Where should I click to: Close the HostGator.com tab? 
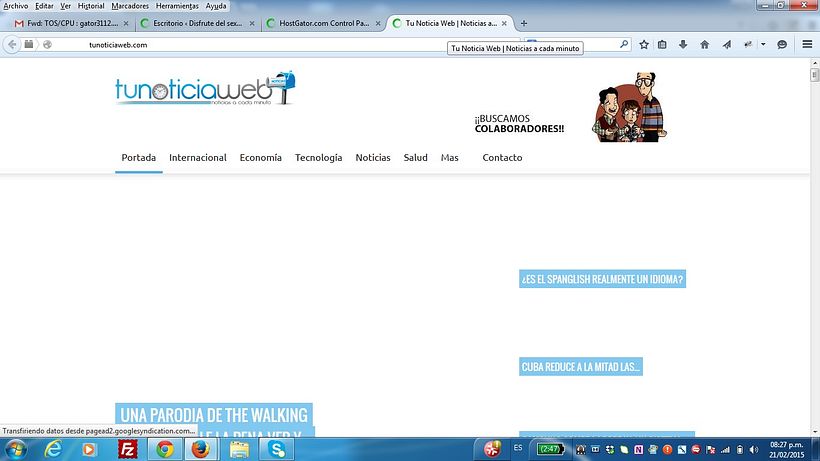click(378, 24)
